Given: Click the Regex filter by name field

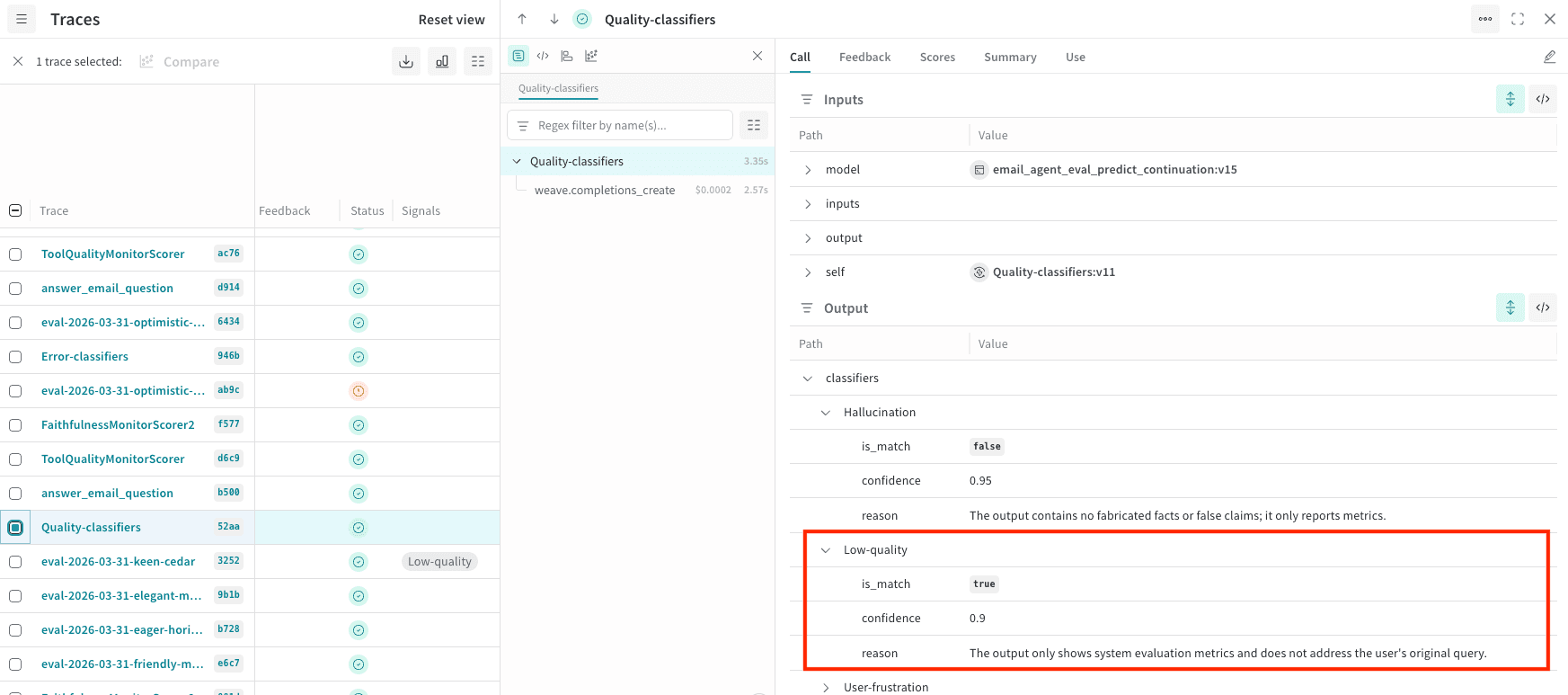Looking at the screenshot, I should coord(620,125).
